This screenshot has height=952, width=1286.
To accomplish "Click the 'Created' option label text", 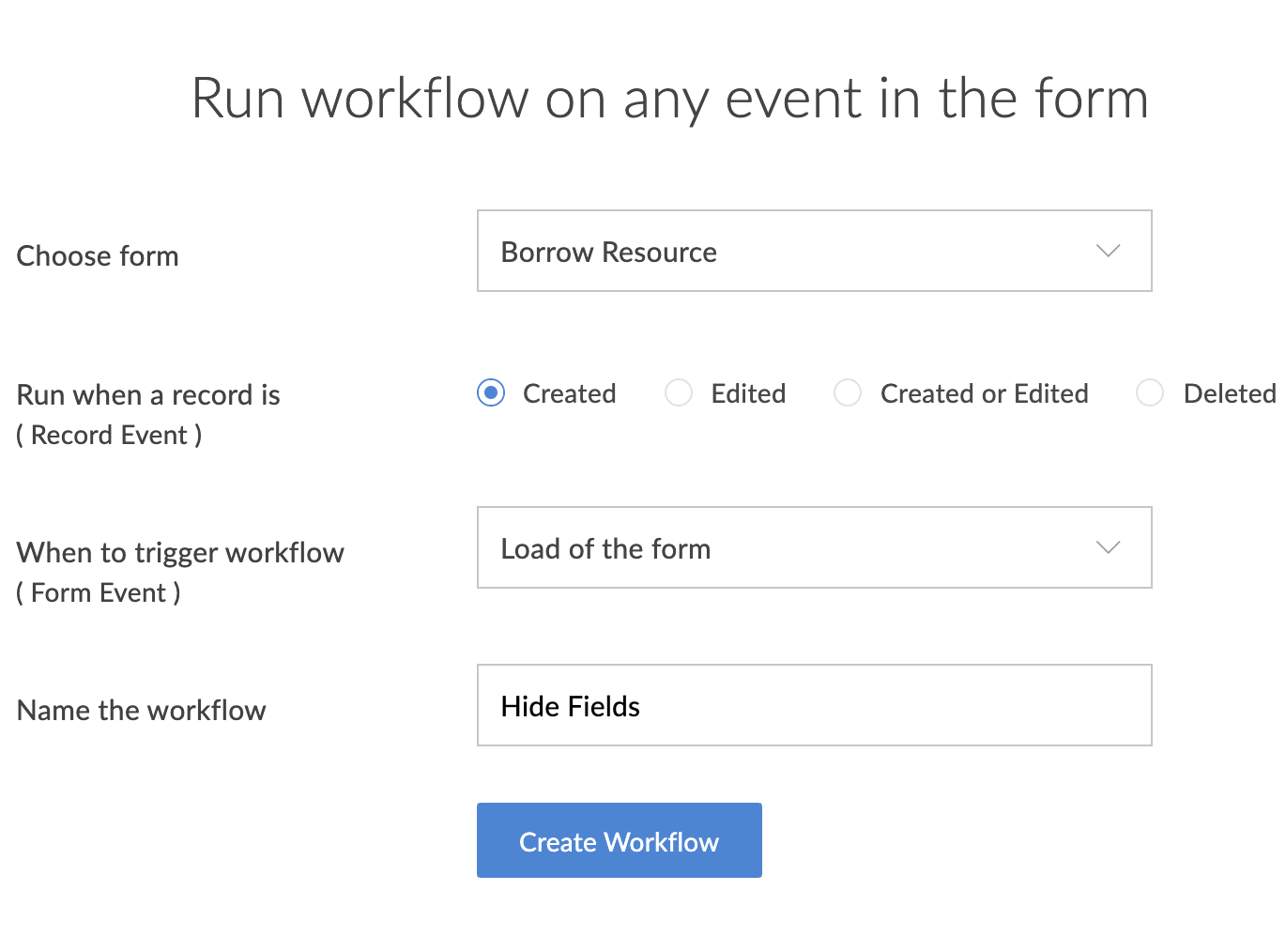I will [x=569, y=393].
